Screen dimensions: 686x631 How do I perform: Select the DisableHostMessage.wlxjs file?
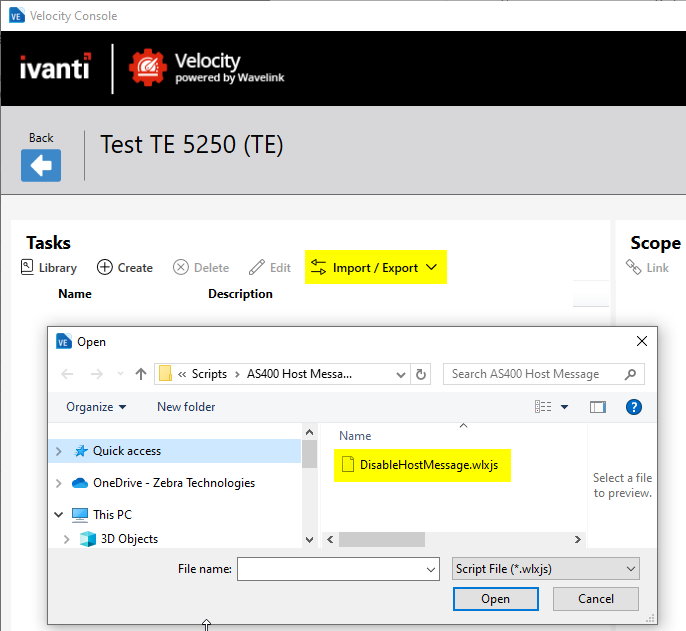[422, 465]
